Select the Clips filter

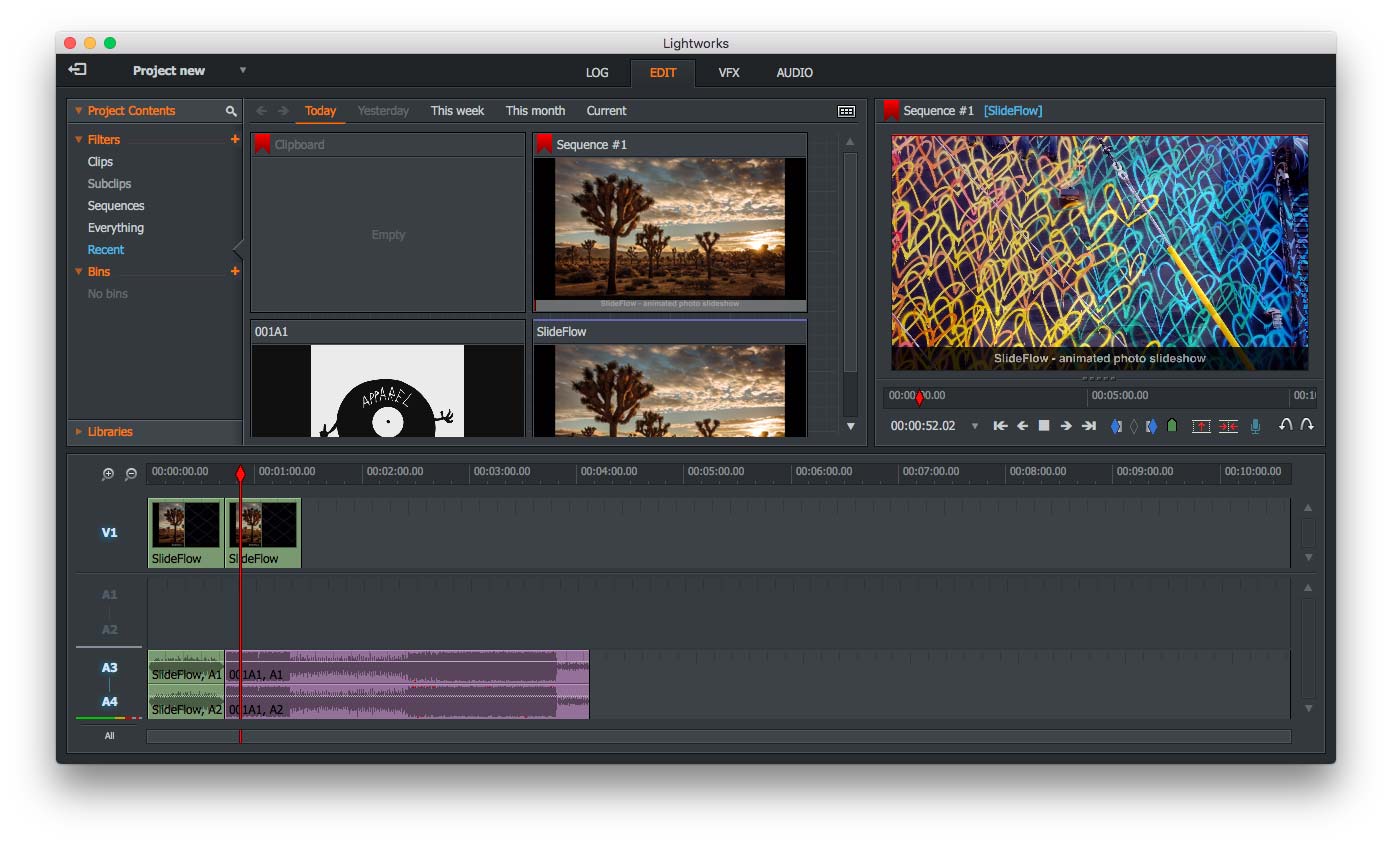(100, 162)
